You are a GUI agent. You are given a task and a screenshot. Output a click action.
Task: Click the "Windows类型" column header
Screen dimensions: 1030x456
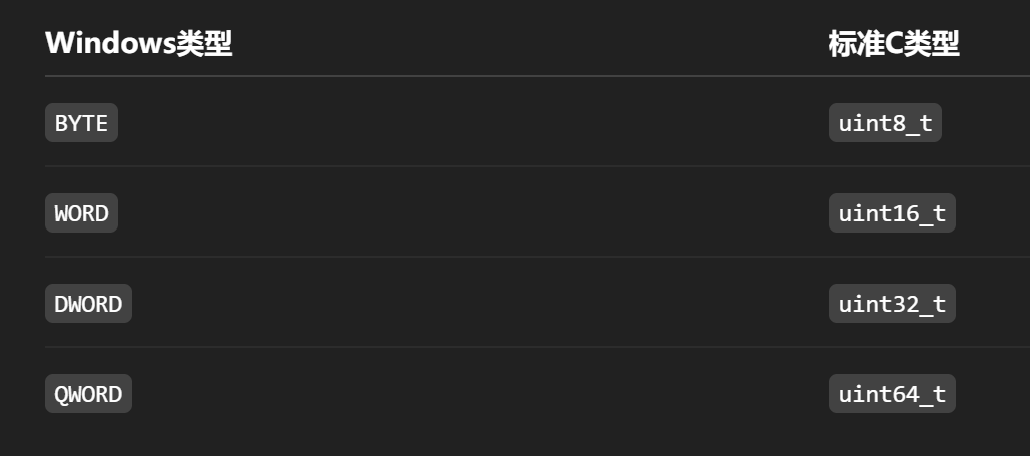[138, 44]
